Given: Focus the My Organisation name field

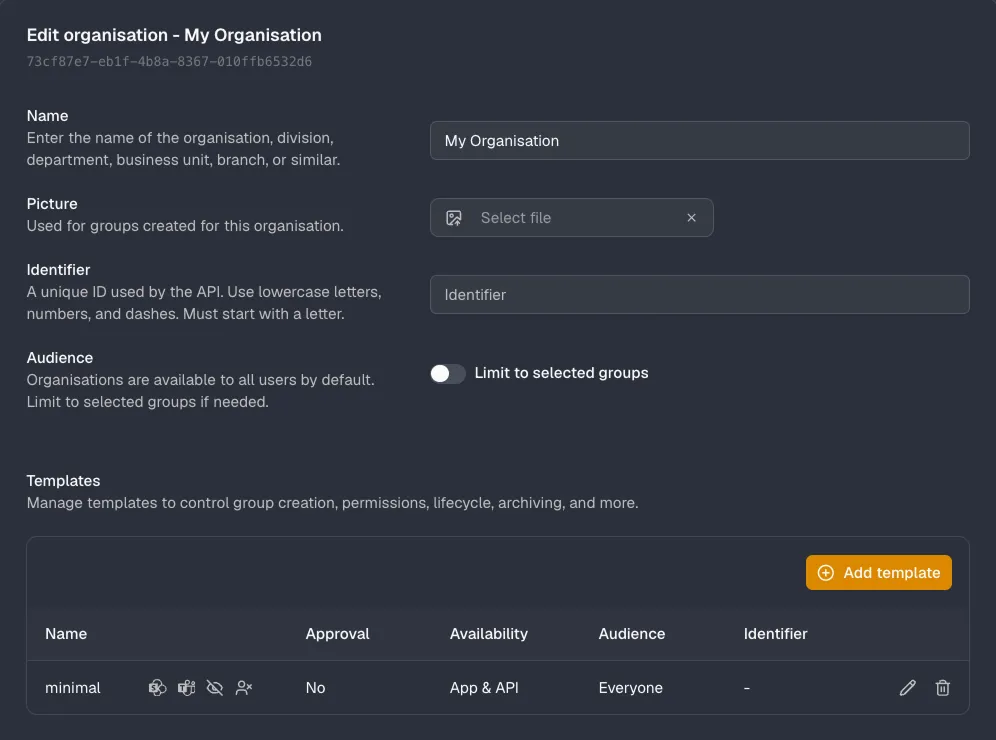Looking at the screenshot, I should coord(699,140).
